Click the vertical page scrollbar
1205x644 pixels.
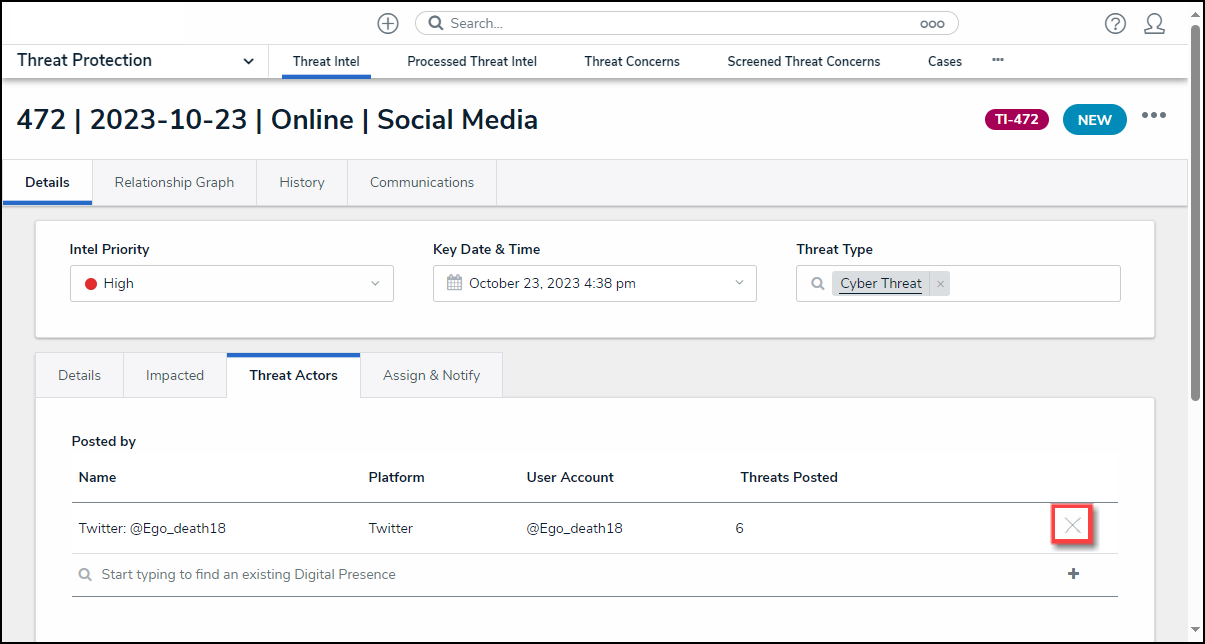[x=1195, y=210]
